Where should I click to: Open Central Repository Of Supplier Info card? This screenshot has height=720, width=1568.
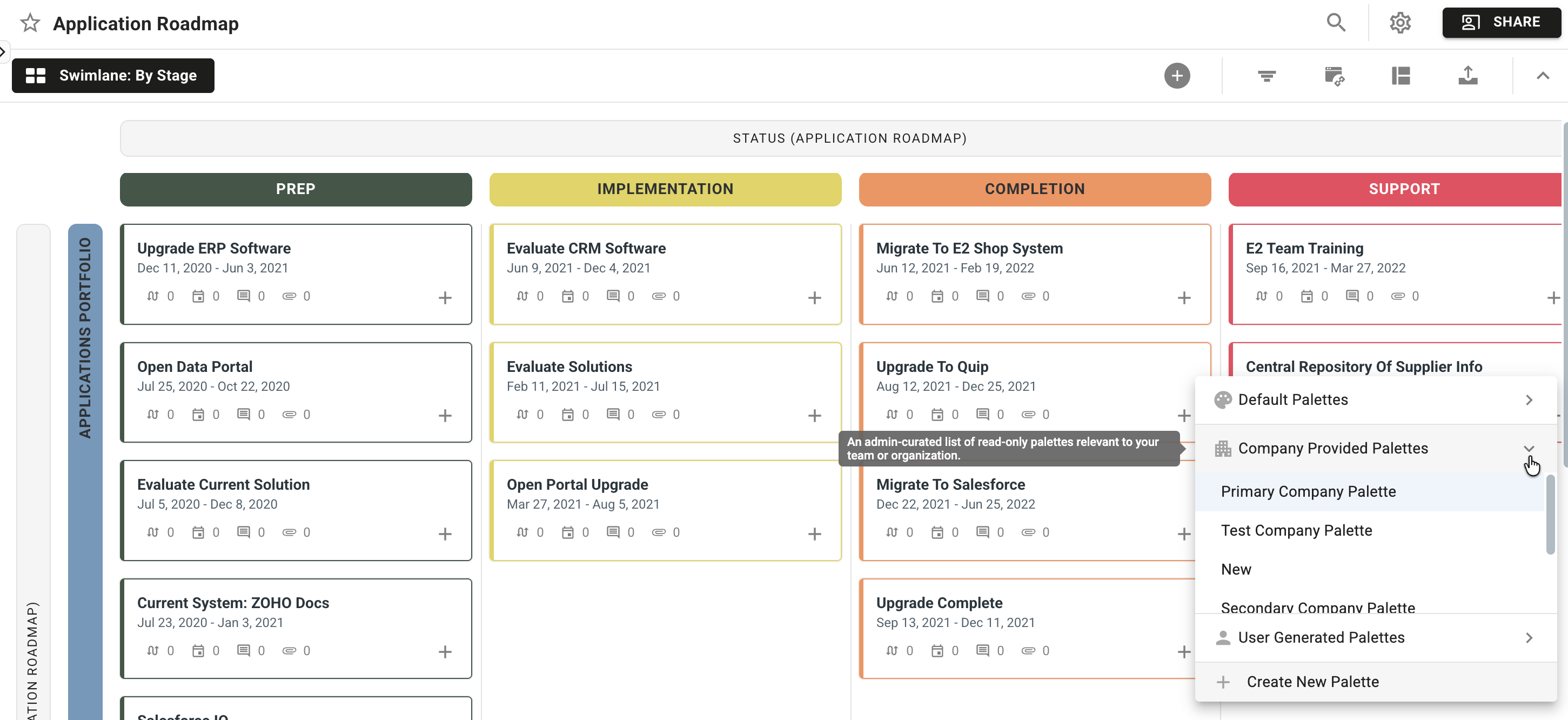(x=1363, y=366)
